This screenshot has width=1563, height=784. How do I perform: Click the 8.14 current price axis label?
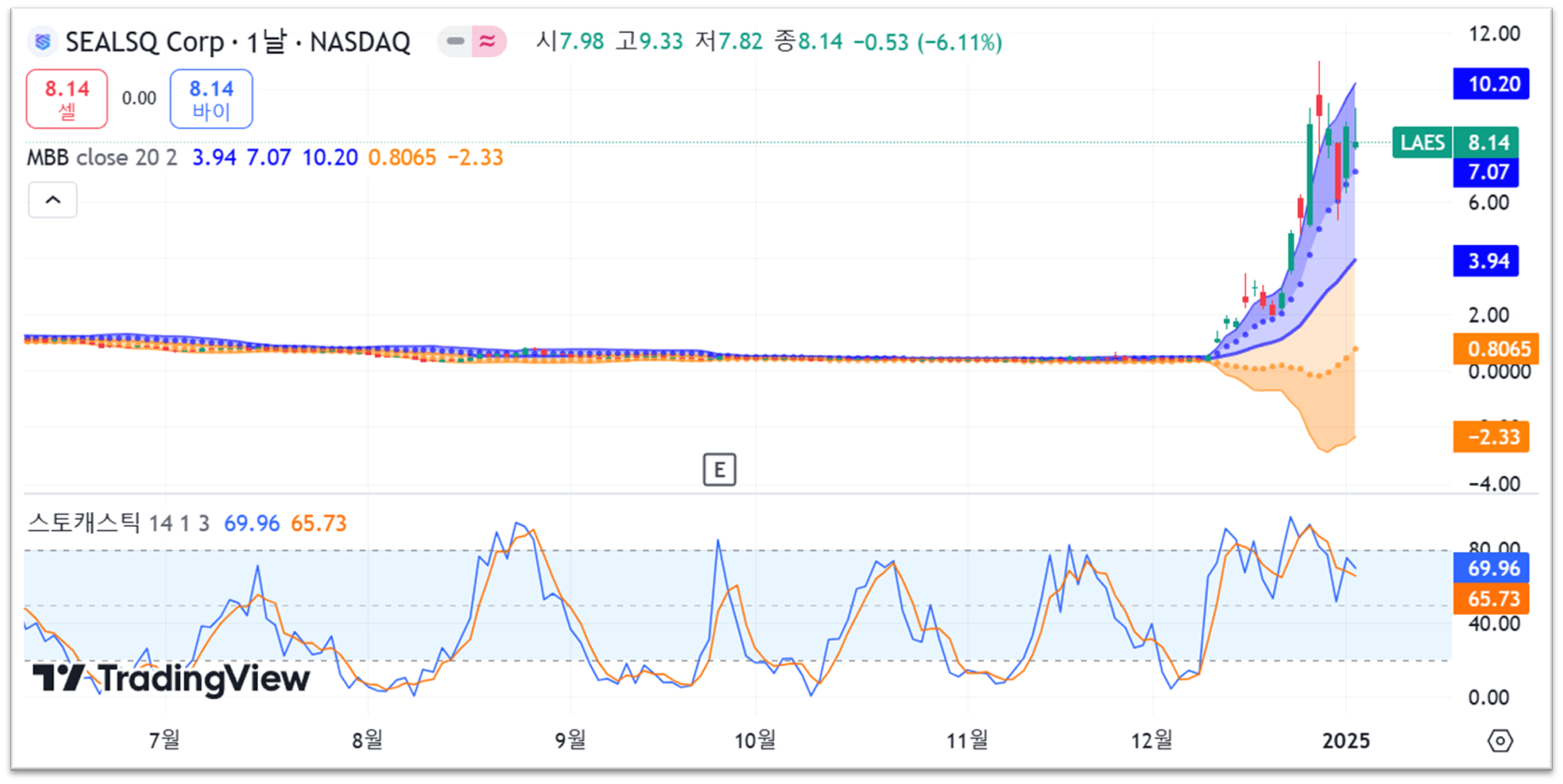1486,143
